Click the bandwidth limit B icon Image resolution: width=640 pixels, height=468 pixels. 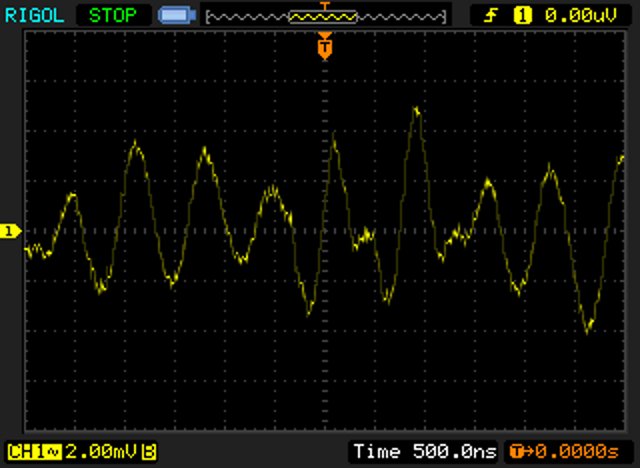click(x=149, y=452)
